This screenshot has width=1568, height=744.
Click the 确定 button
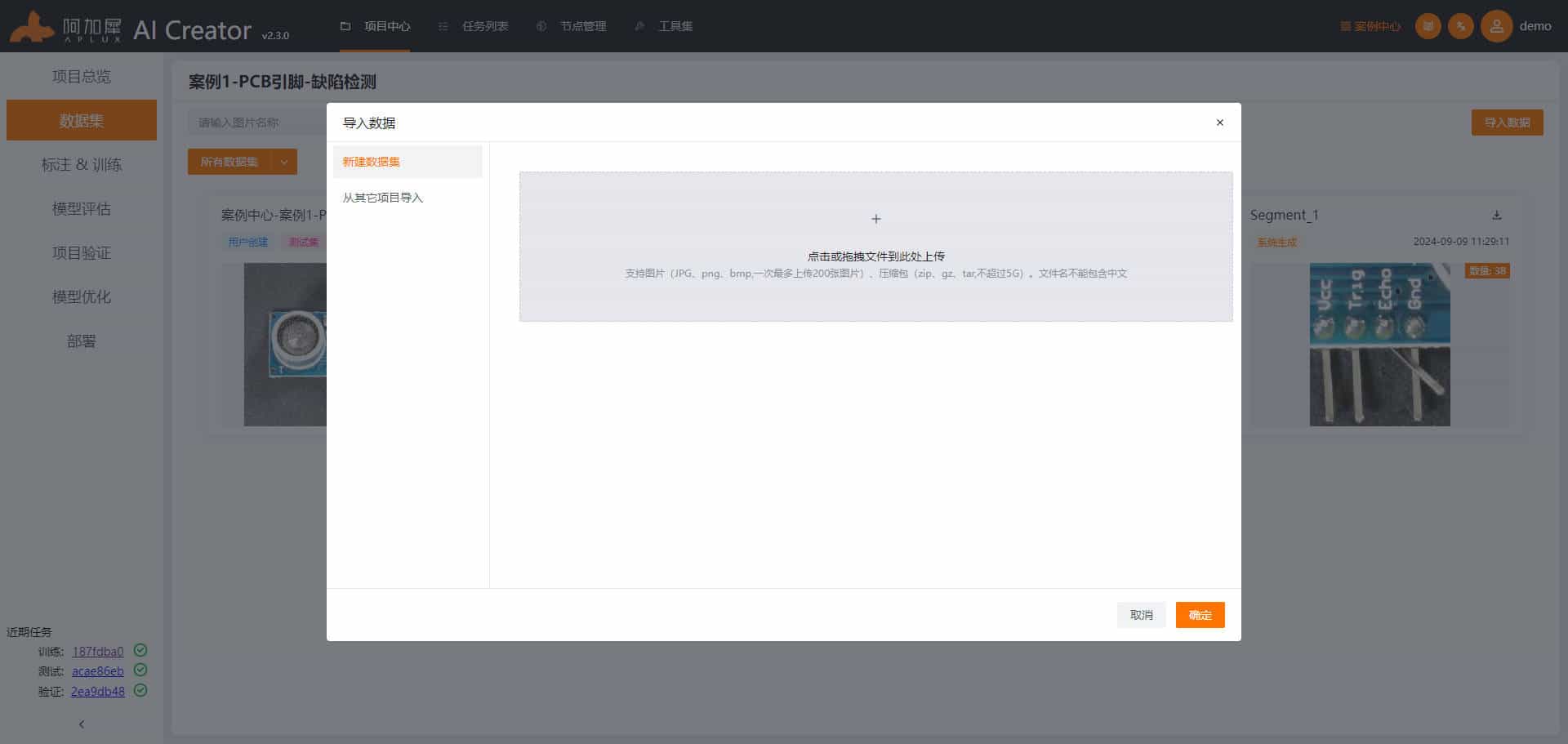click(x=1200, y=615)
